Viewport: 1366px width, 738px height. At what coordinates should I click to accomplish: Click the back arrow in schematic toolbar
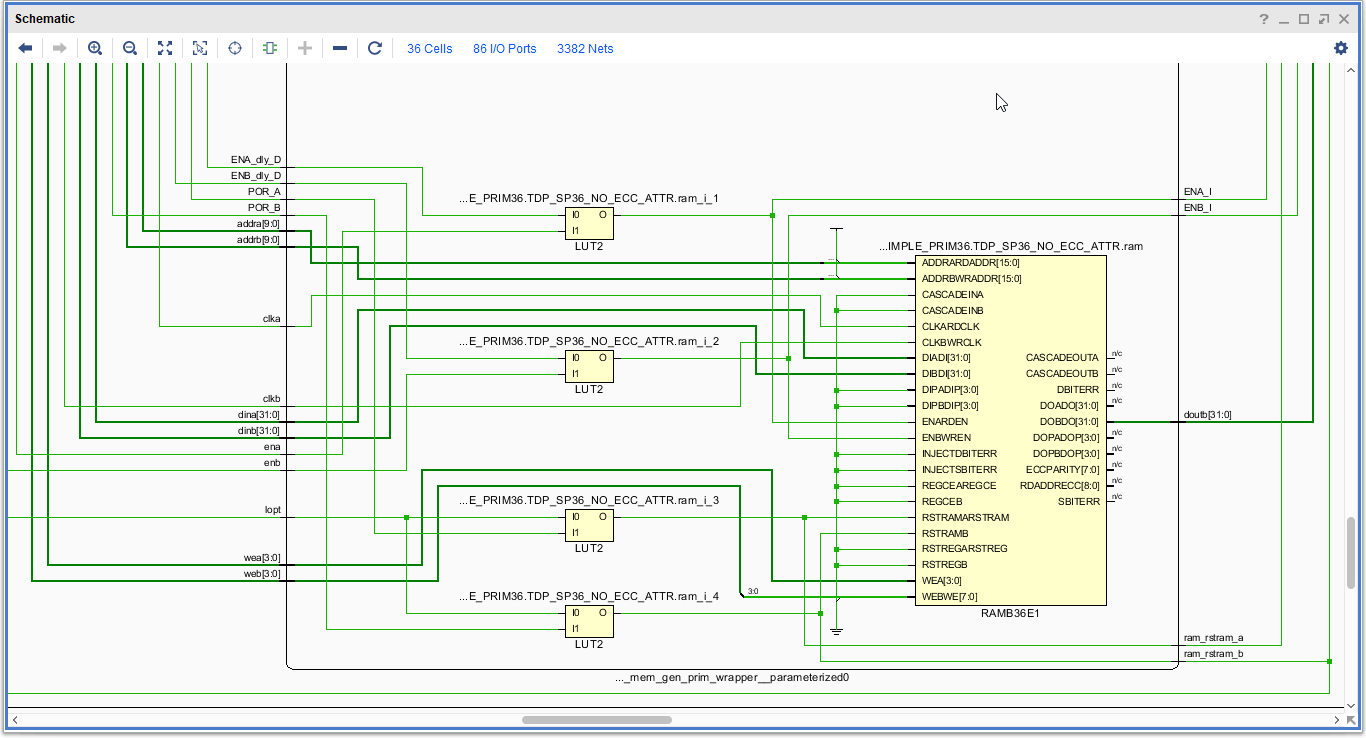[26, 48]
